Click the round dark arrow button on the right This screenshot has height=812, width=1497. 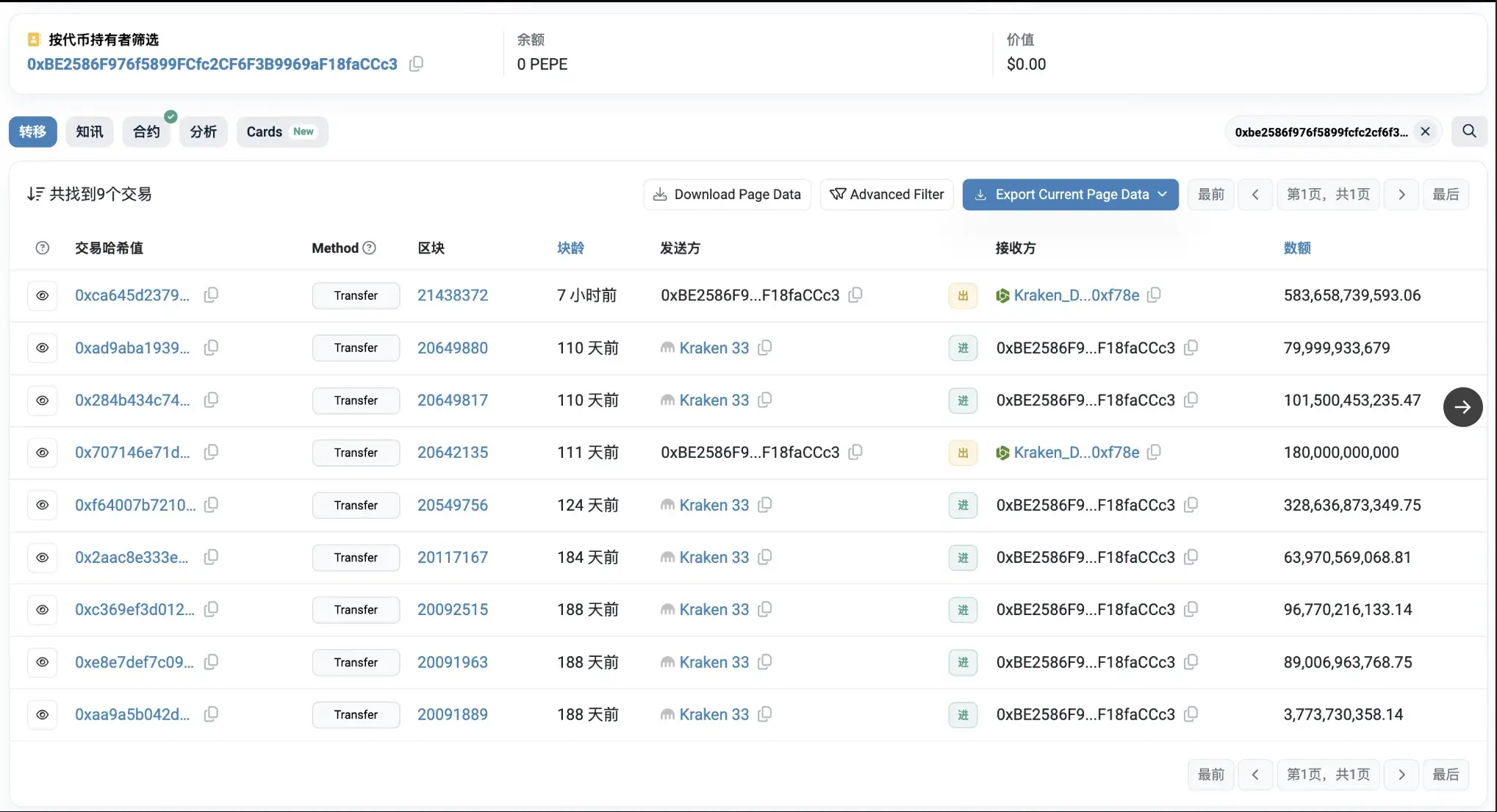(x=1462, y=407)
